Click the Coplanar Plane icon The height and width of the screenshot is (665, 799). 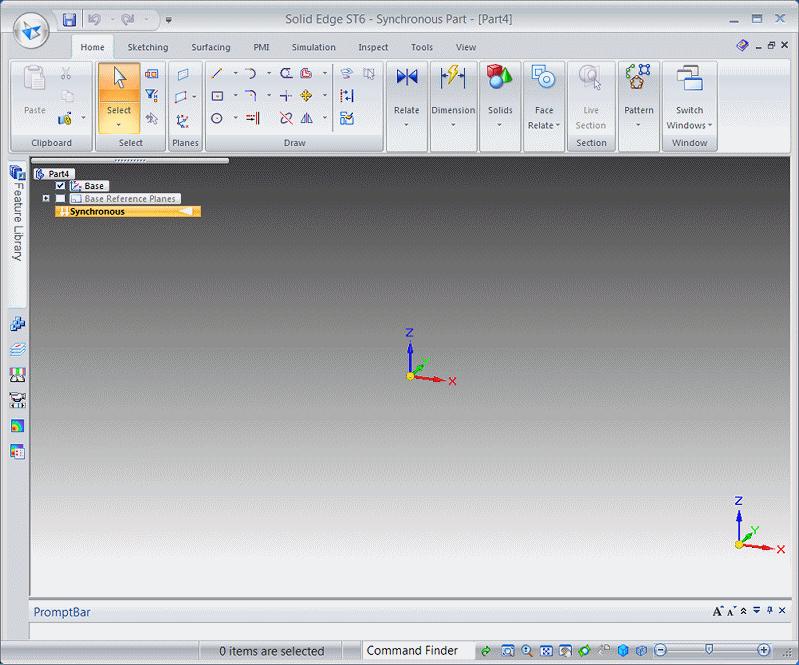(x=183, y=74)
